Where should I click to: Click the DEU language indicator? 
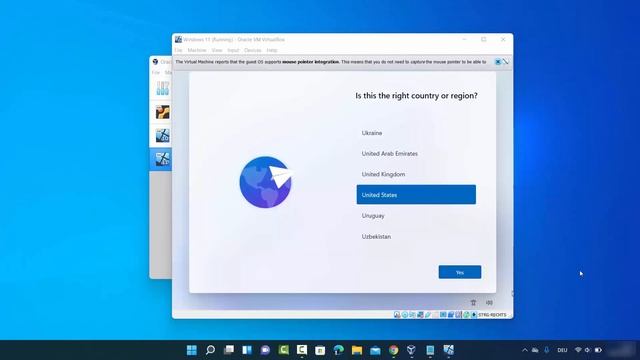pyautogui.click(x=562, y=350)
